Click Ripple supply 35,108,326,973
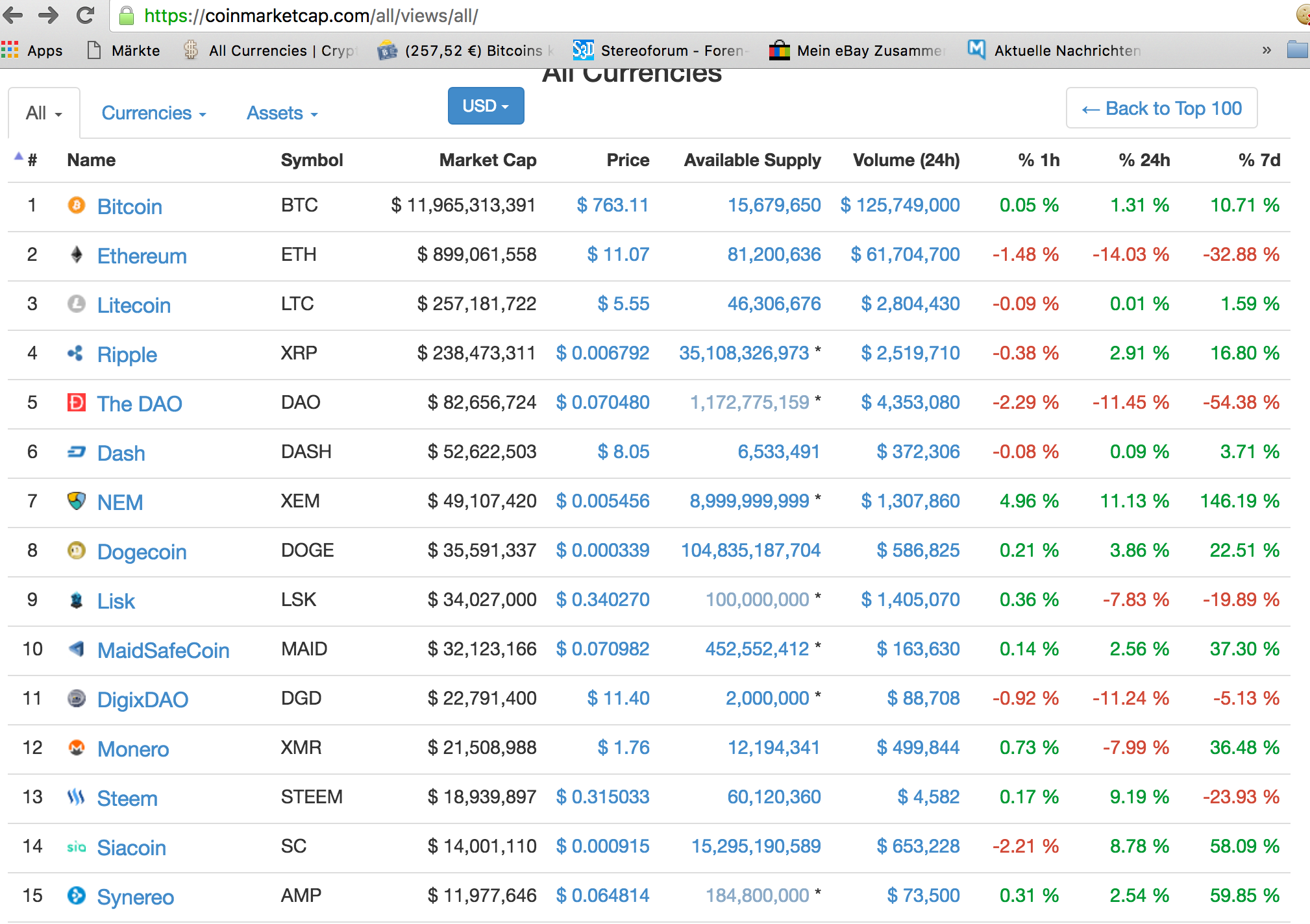The width and height of the screenshot is (1310, 924). tap(744, 353)
